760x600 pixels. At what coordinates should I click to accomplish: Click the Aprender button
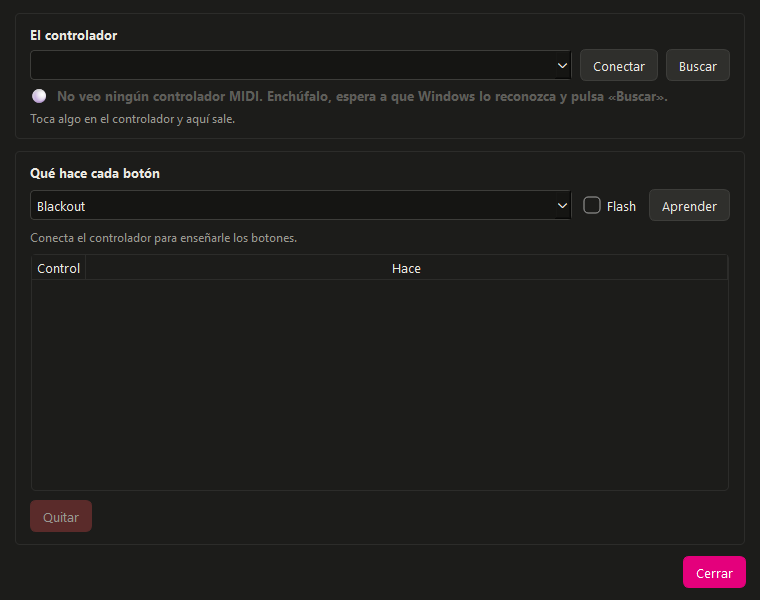pyautogui.click(x=689, y=205)
